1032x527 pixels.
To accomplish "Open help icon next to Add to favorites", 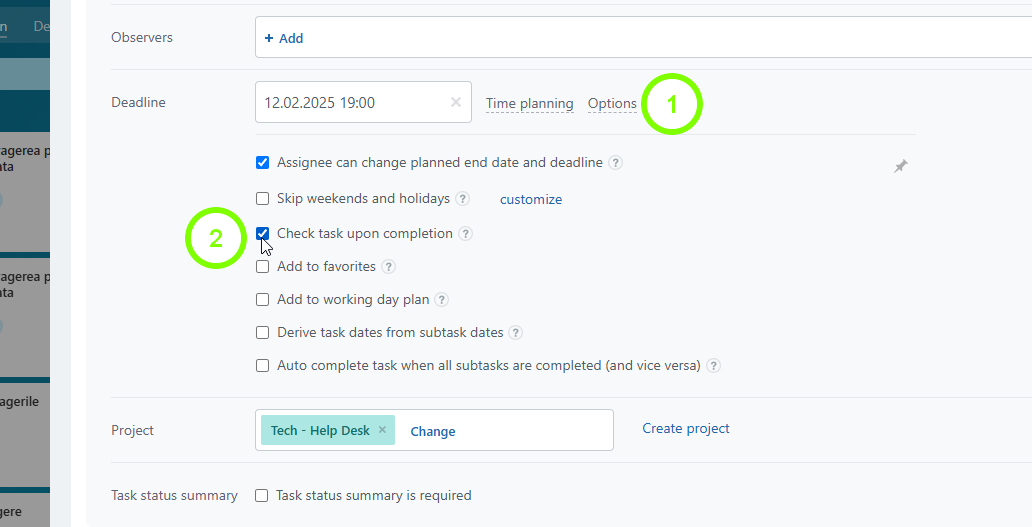I will click(388, 266).
